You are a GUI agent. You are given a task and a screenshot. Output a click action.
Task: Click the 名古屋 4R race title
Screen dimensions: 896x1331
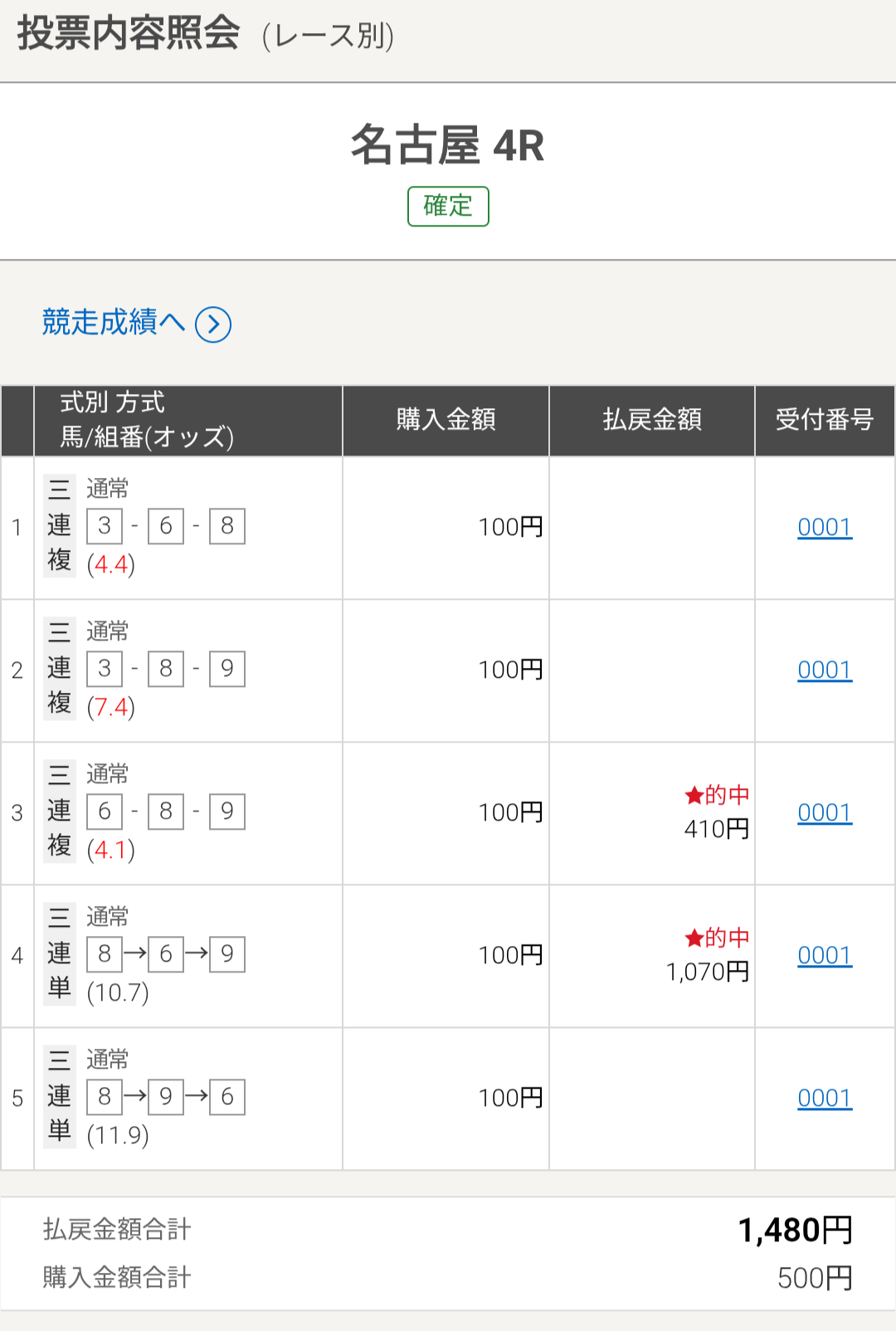pyautogui.click(x=448, y=146)
